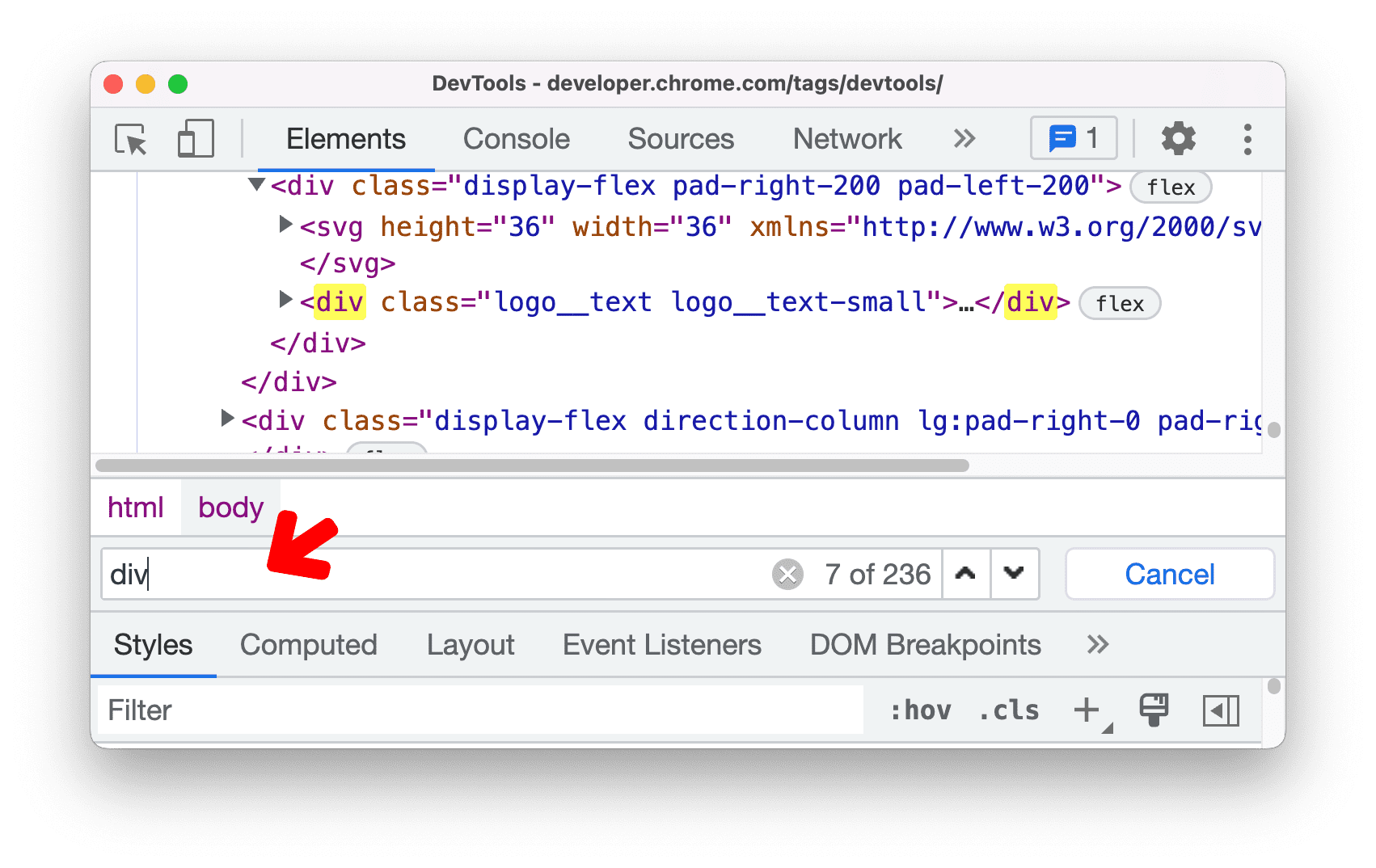Open DevTools settings gear
Image resolution: width=1376 pixels, height=868 pixels.
point(1178,138)
